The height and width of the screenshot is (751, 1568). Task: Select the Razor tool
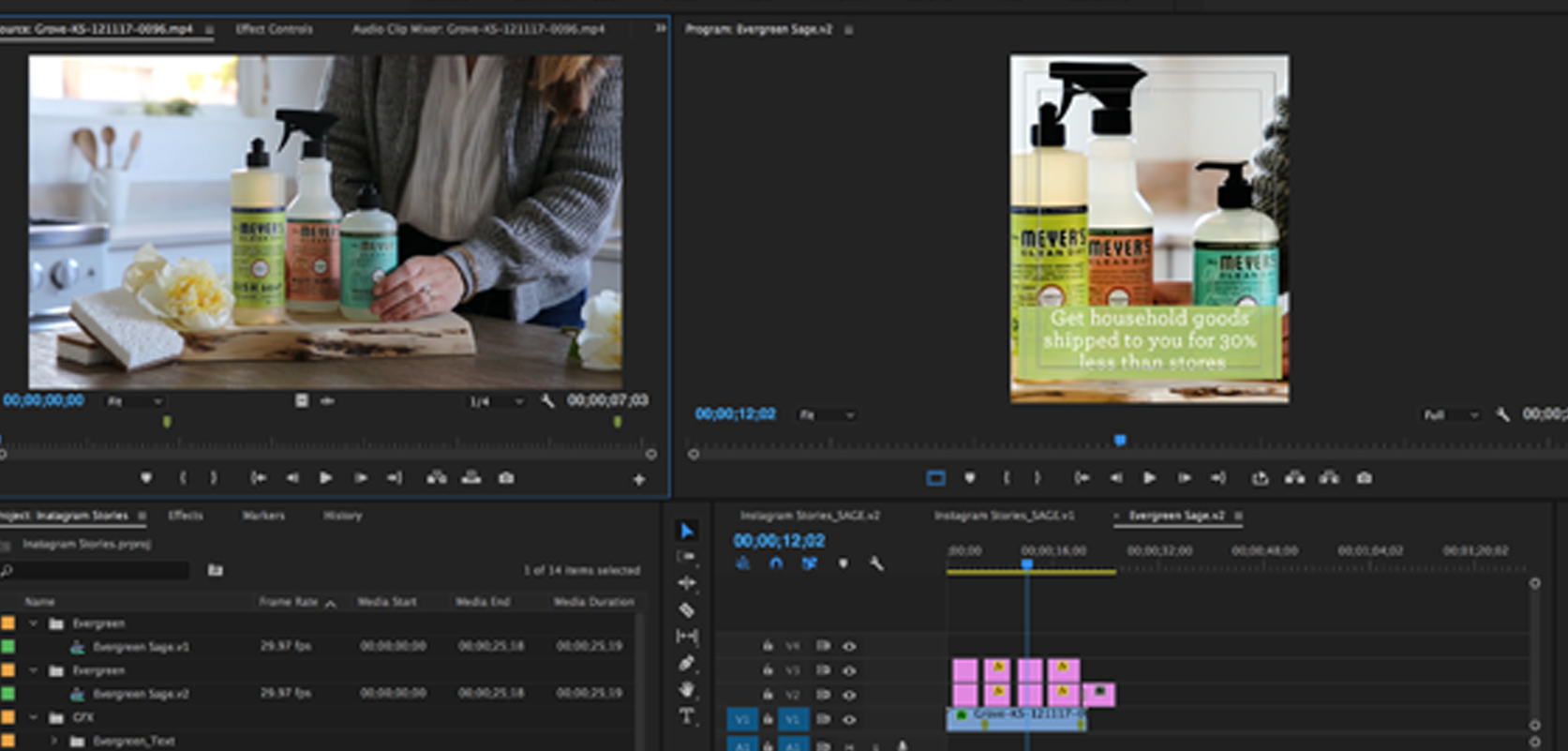[686, 609]
